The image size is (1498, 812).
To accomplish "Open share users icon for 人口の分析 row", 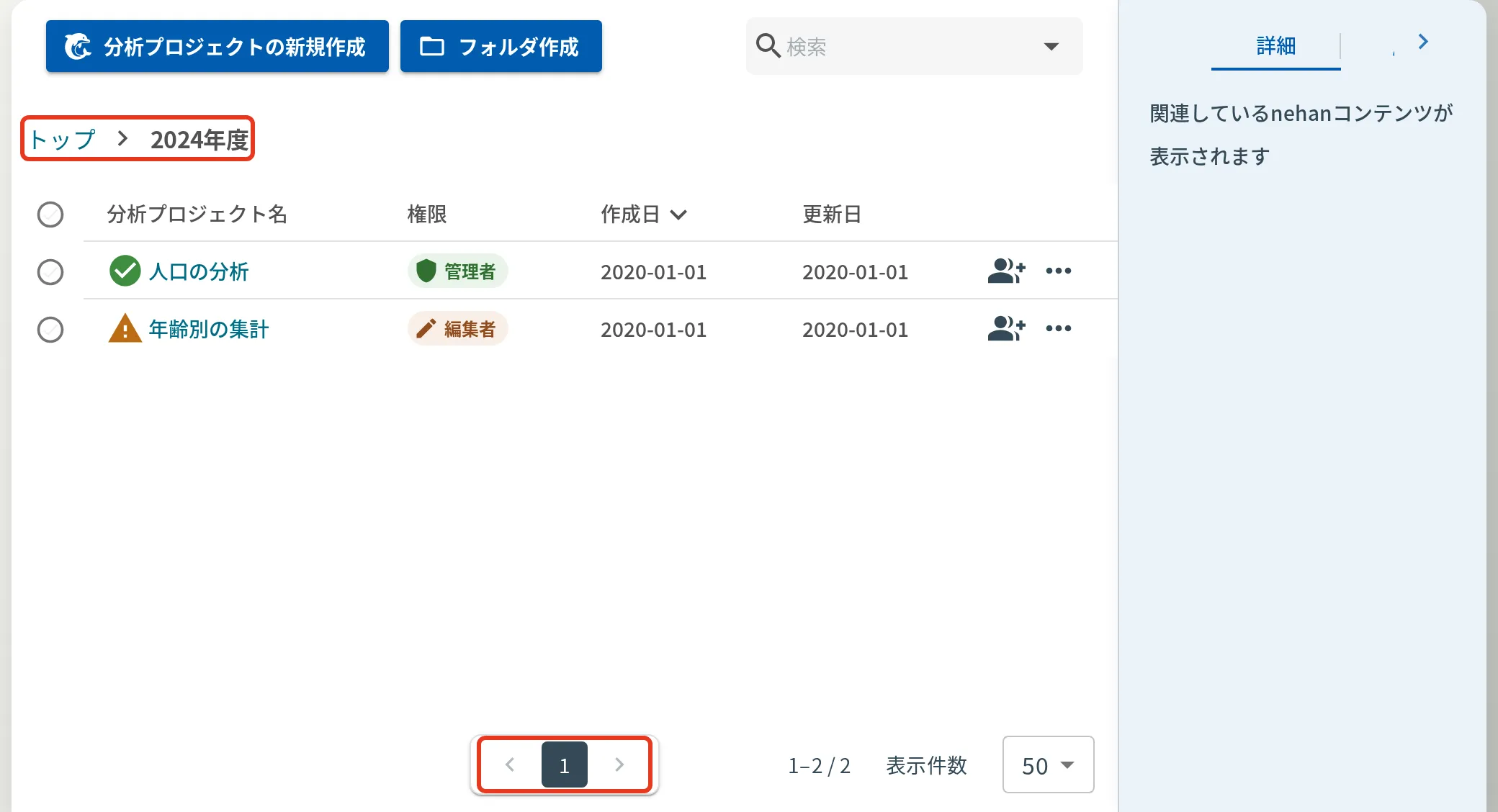I will [1006, 271].
